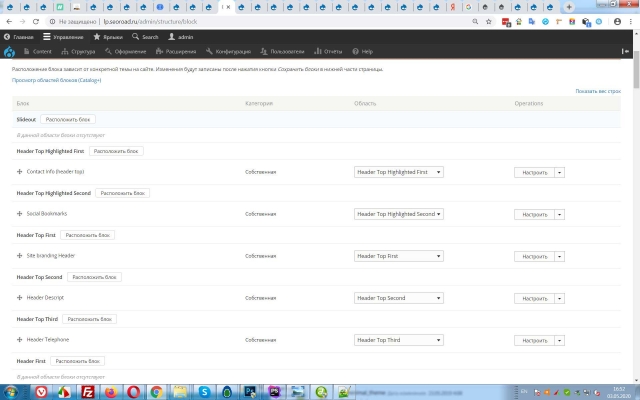
Task: Open Header Top Third region dropdown
Action: (399, 340)
